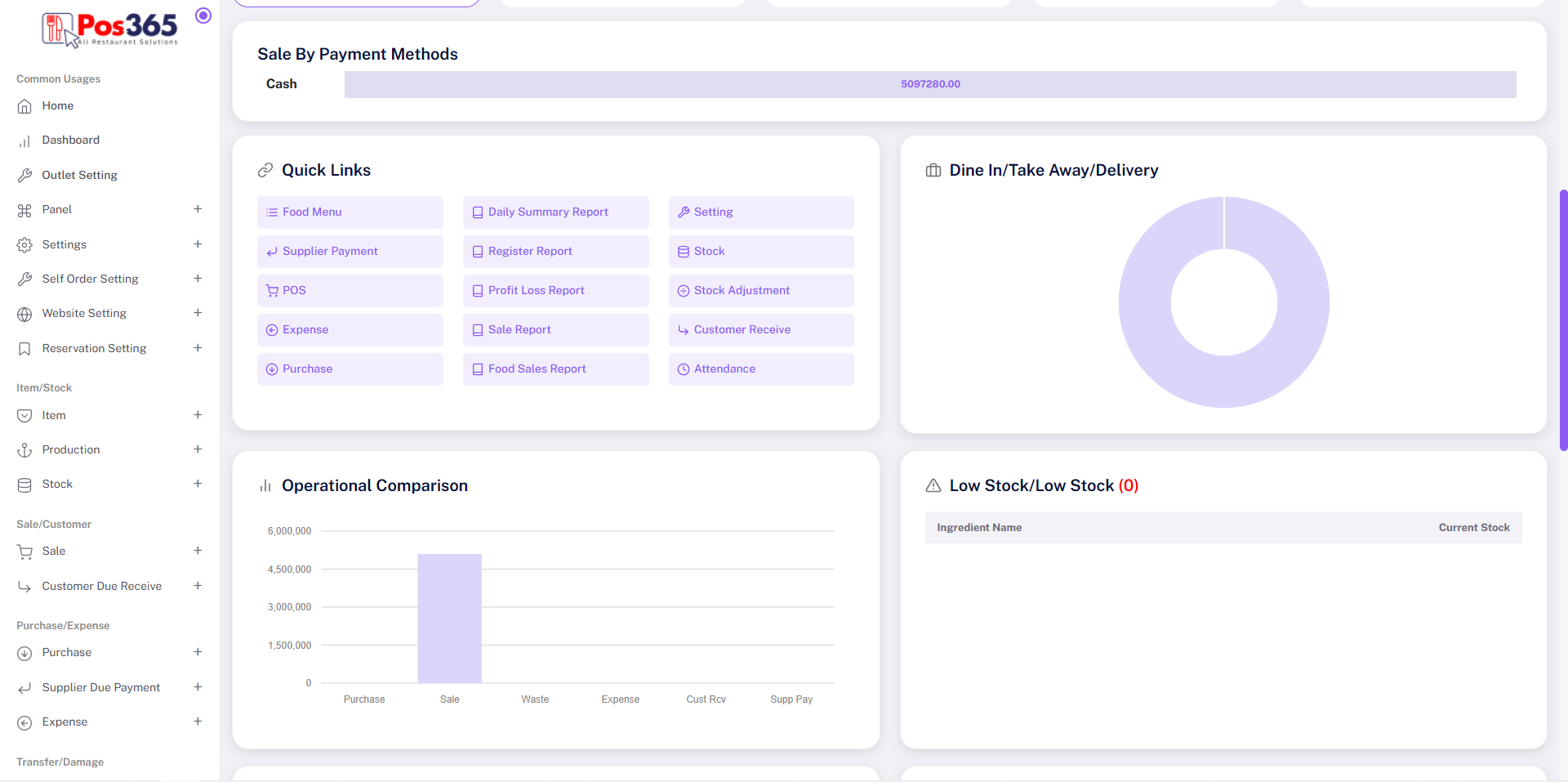Click the Website Setting globe icon
Viewport: 1568px width, 782px height.
[x=24, y=314]
